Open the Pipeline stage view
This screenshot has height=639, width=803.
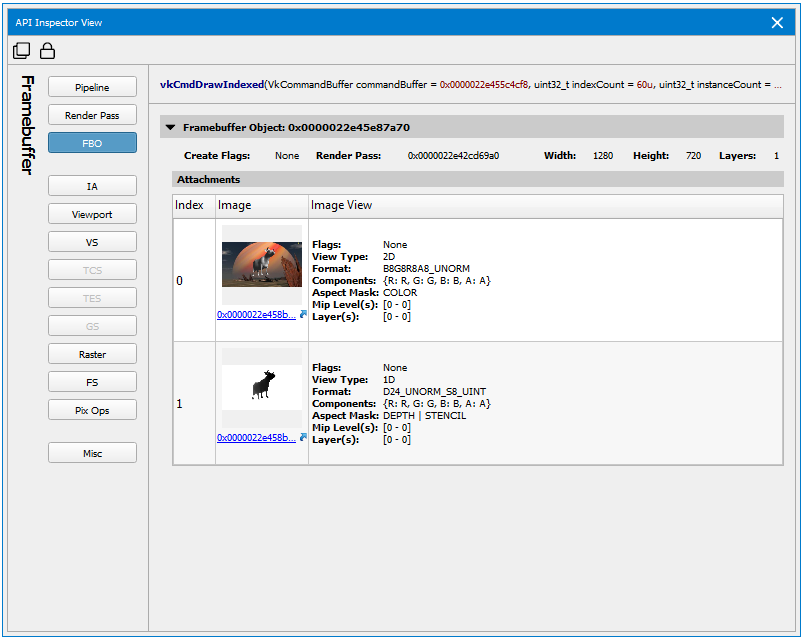[92, 88]
